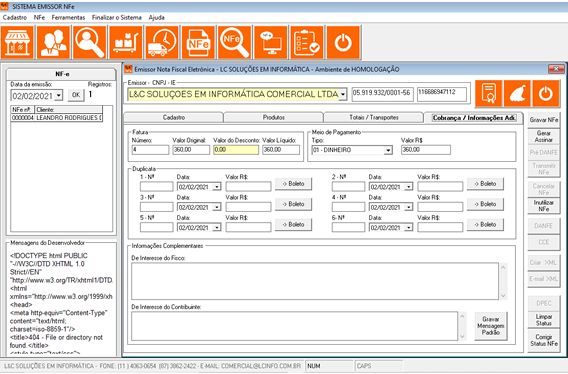Viewport: 568px width, 374px height.
Task: Click Boleto button for Duplicata 2
Action: click(485, 184)
